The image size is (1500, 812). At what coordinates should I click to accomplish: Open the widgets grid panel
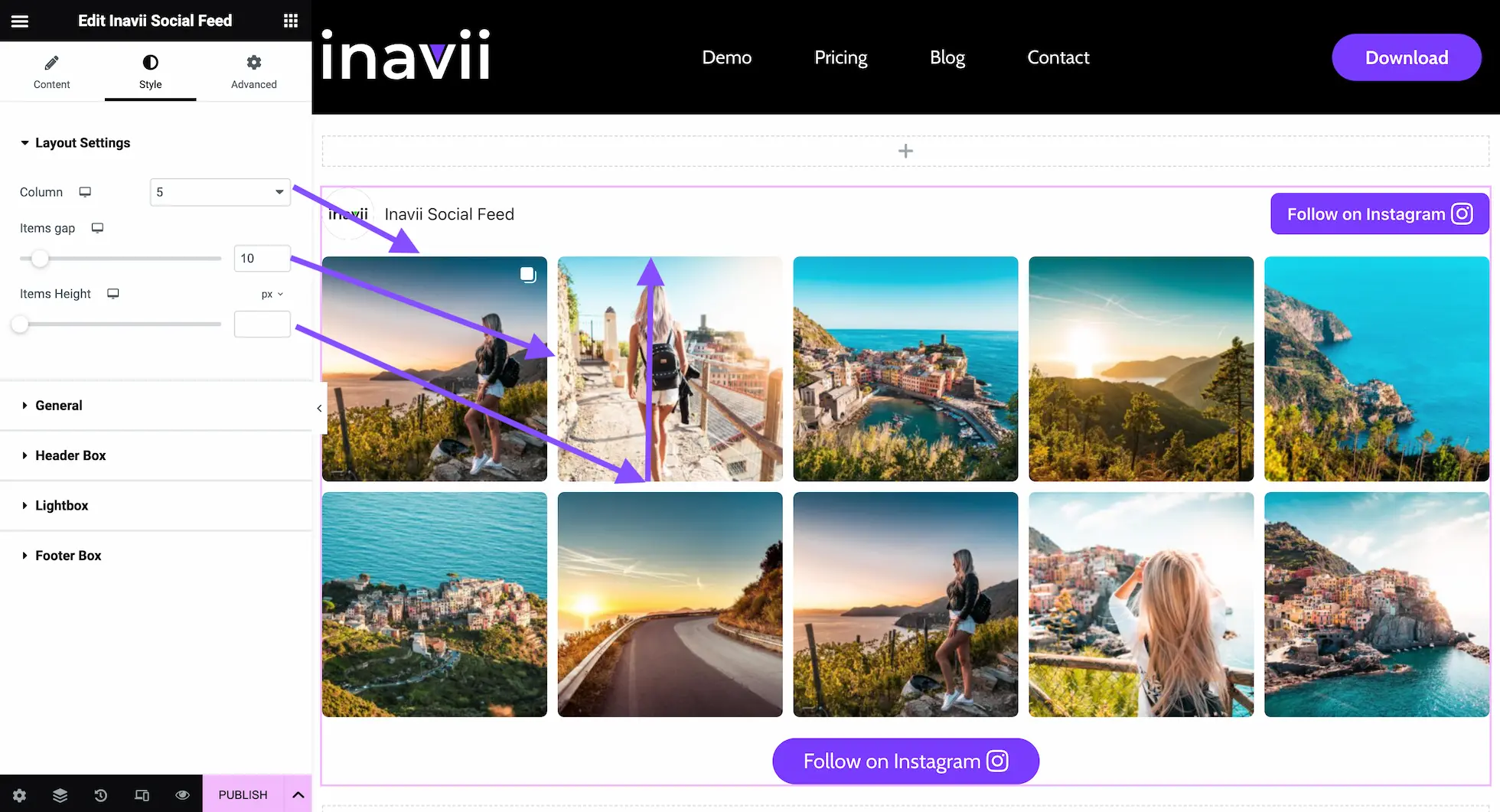click(x=291, y=21)
